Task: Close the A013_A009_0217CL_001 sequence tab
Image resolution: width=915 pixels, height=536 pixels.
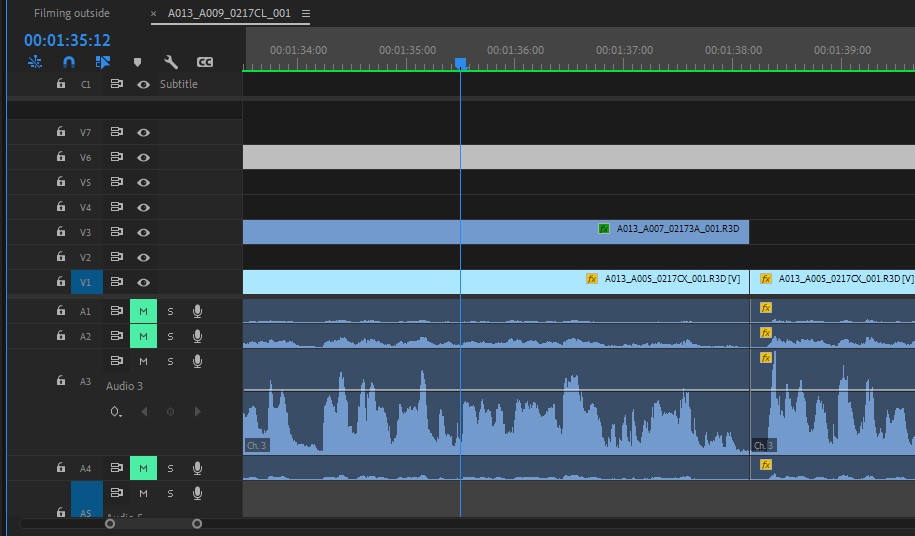Action: [153, 13]
